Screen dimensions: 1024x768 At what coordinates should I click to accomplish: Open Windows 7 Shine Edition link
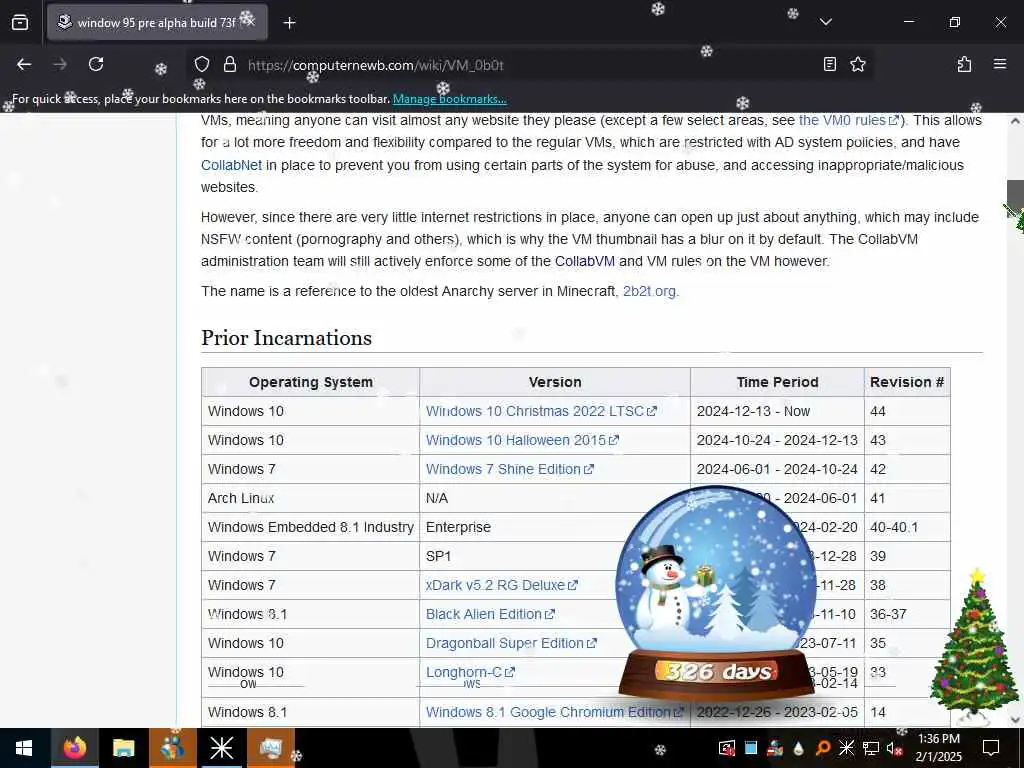click(x=509, y=469)
